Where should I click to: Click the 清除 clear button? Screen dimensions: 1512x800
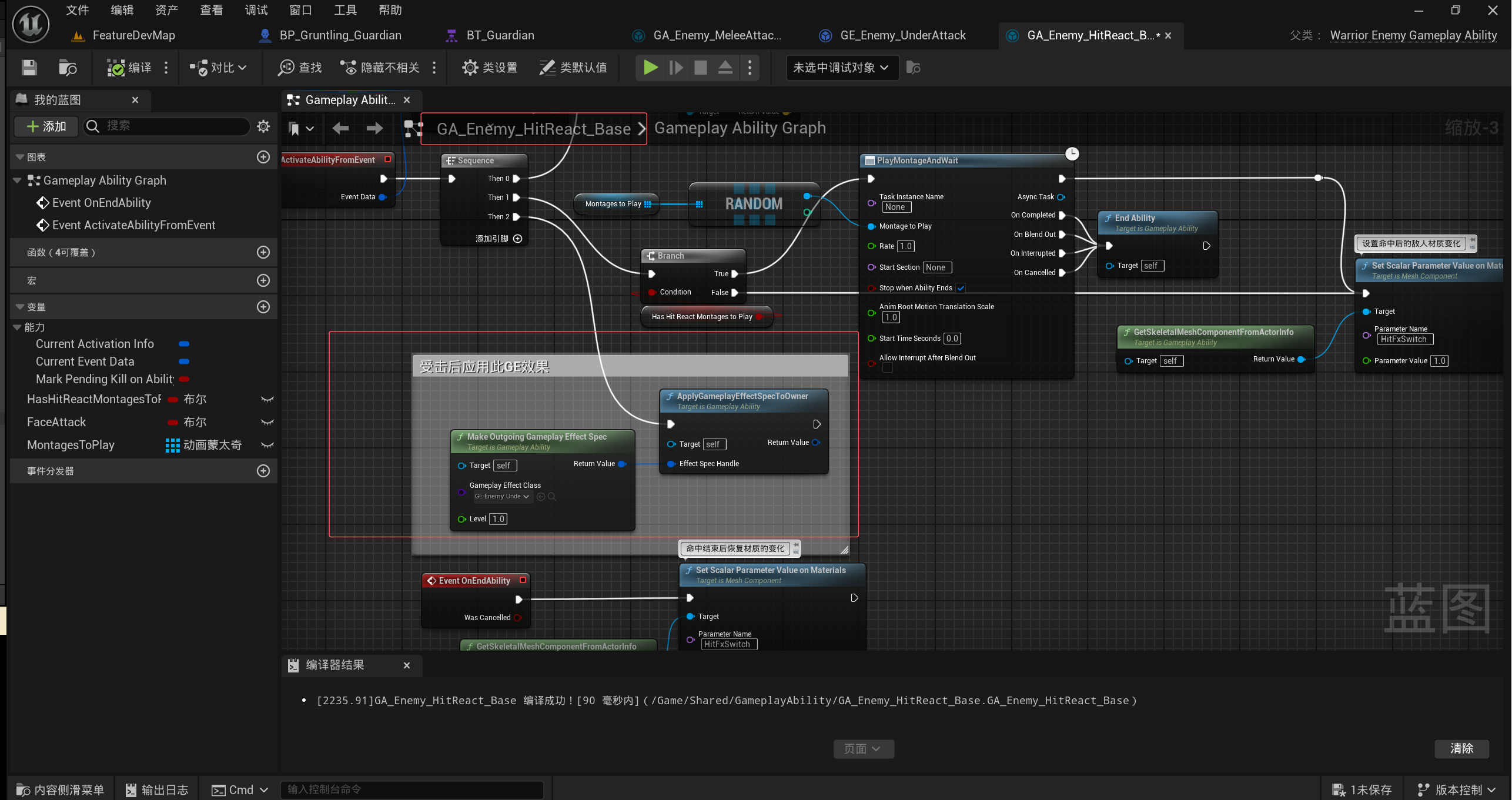click(1461, 748)
